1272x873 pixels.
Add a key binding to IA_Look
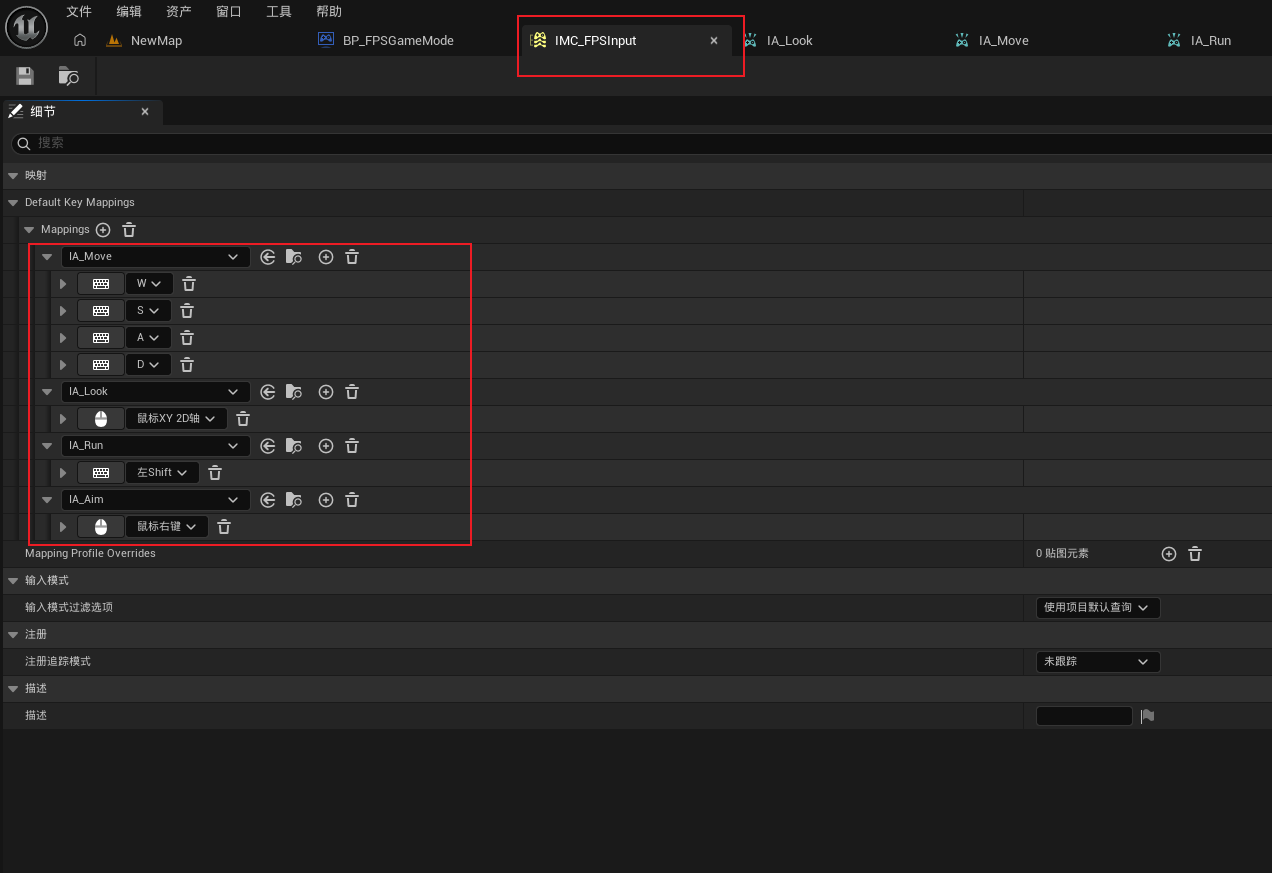[326, 392]
